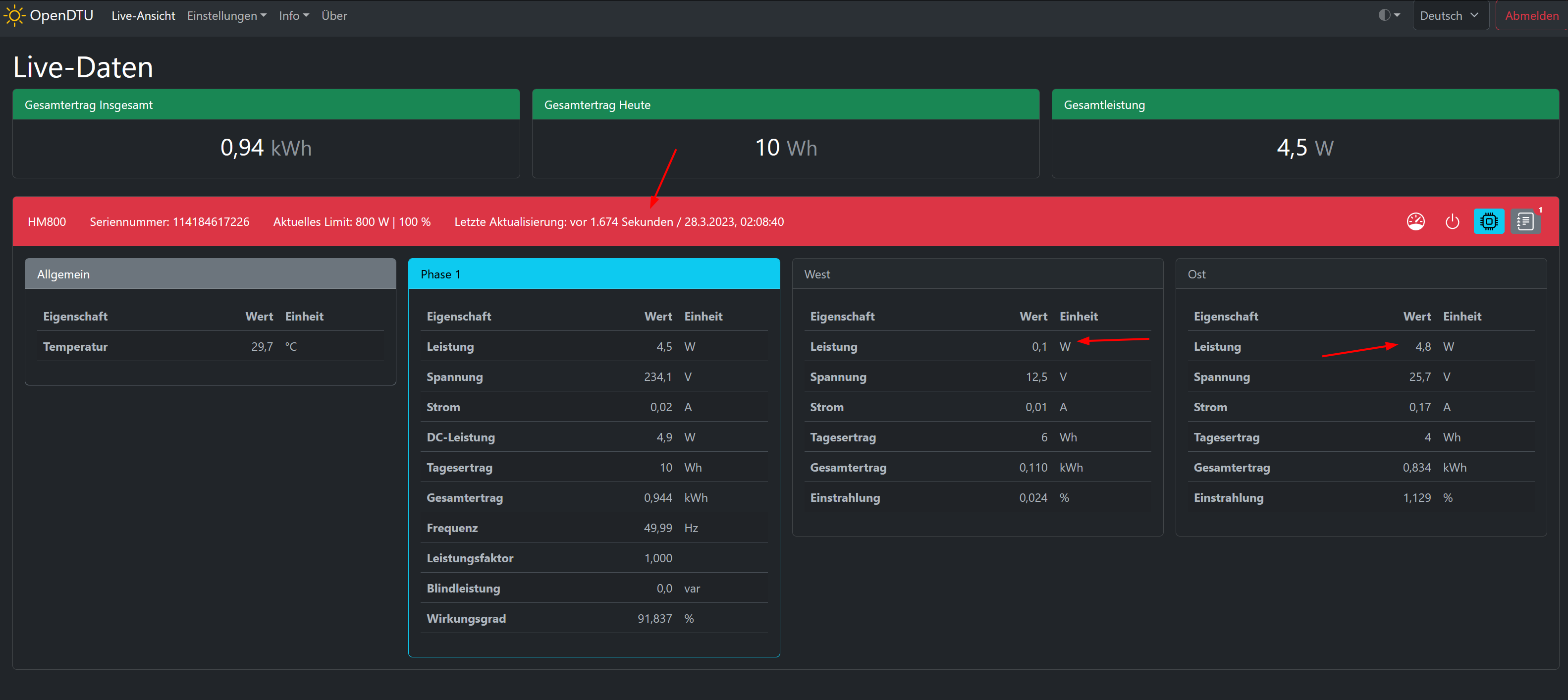Screen dimensions: 1568x700
Task: Open the Über page
Action: click(334, 16)
